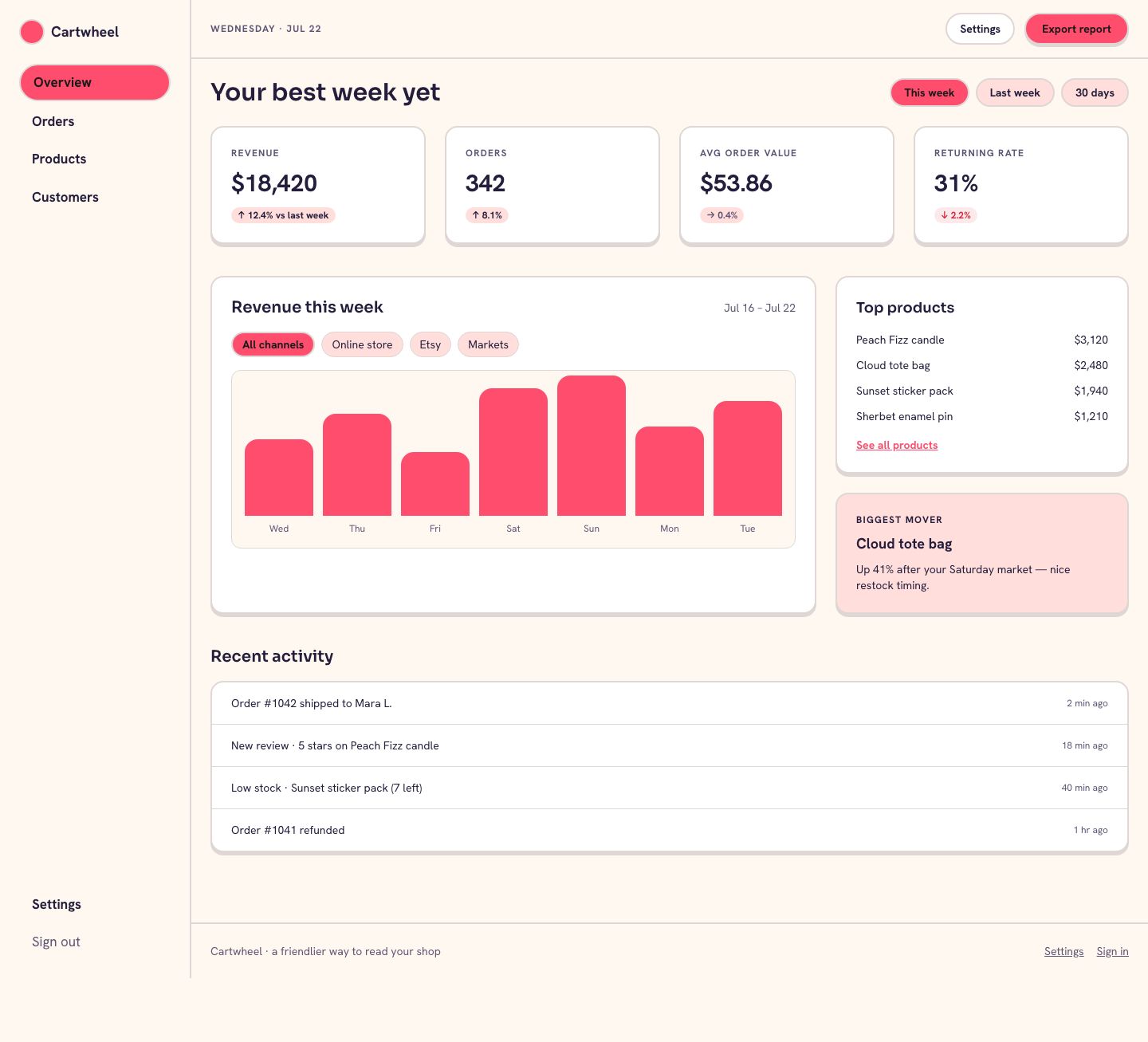Image resolution: width=1148 pixels, height=1042 pixels.
Task: Click Cloud tote bag in Top products list
Action: coord(893,365)
